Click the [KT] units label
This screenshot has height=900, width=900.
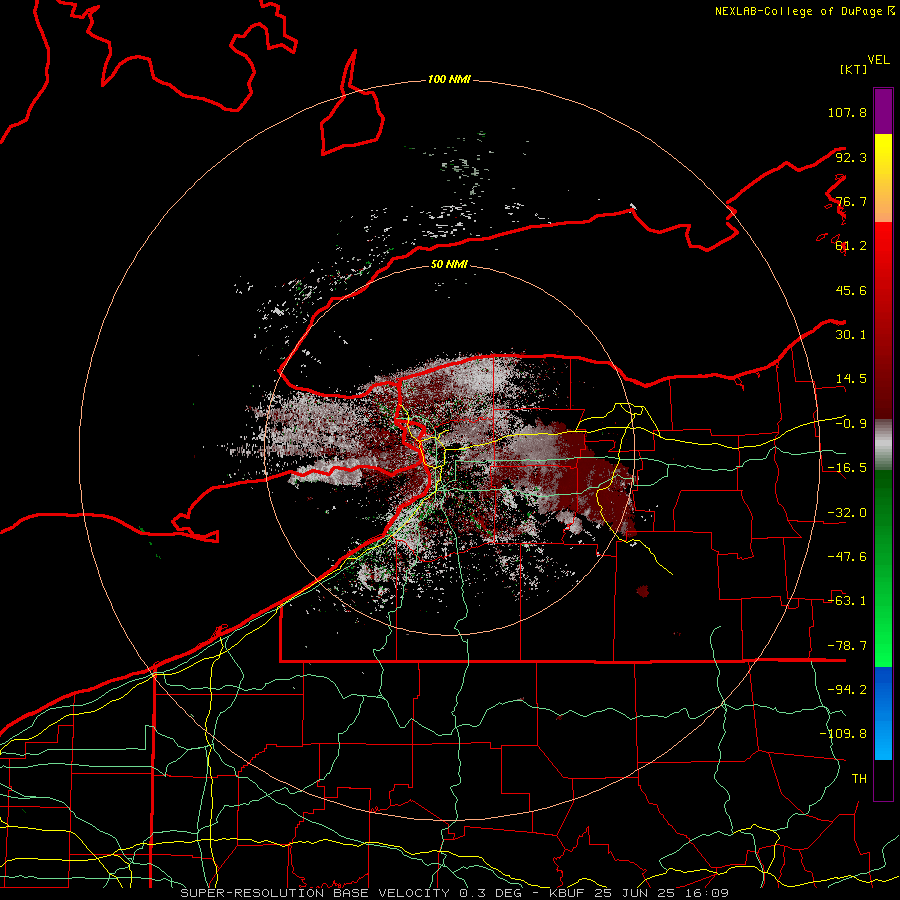[x=854, y=69]
